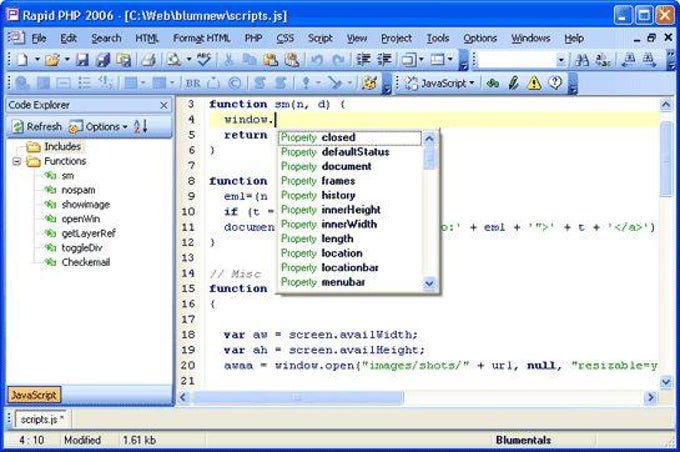Click Refresh in Code Explorer
Screen dimensions: 680x452
pyautogui.click(x=37, y=127)
